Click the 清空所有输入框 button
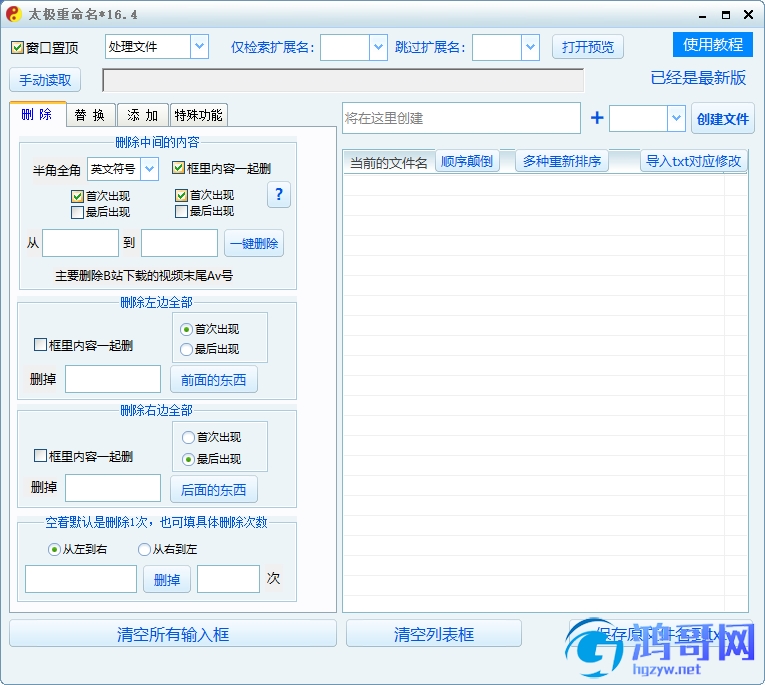The width and height of the screenshot is (765, 685). [x=173, y=634]
